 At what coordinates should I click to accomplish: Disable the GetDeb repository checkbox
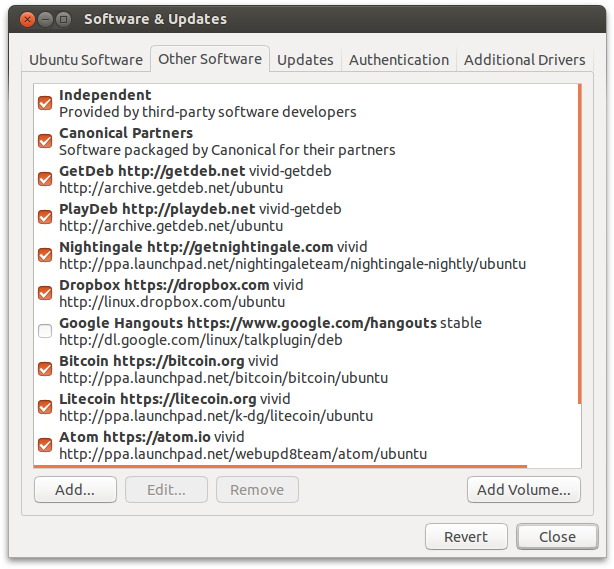[45, 179]
